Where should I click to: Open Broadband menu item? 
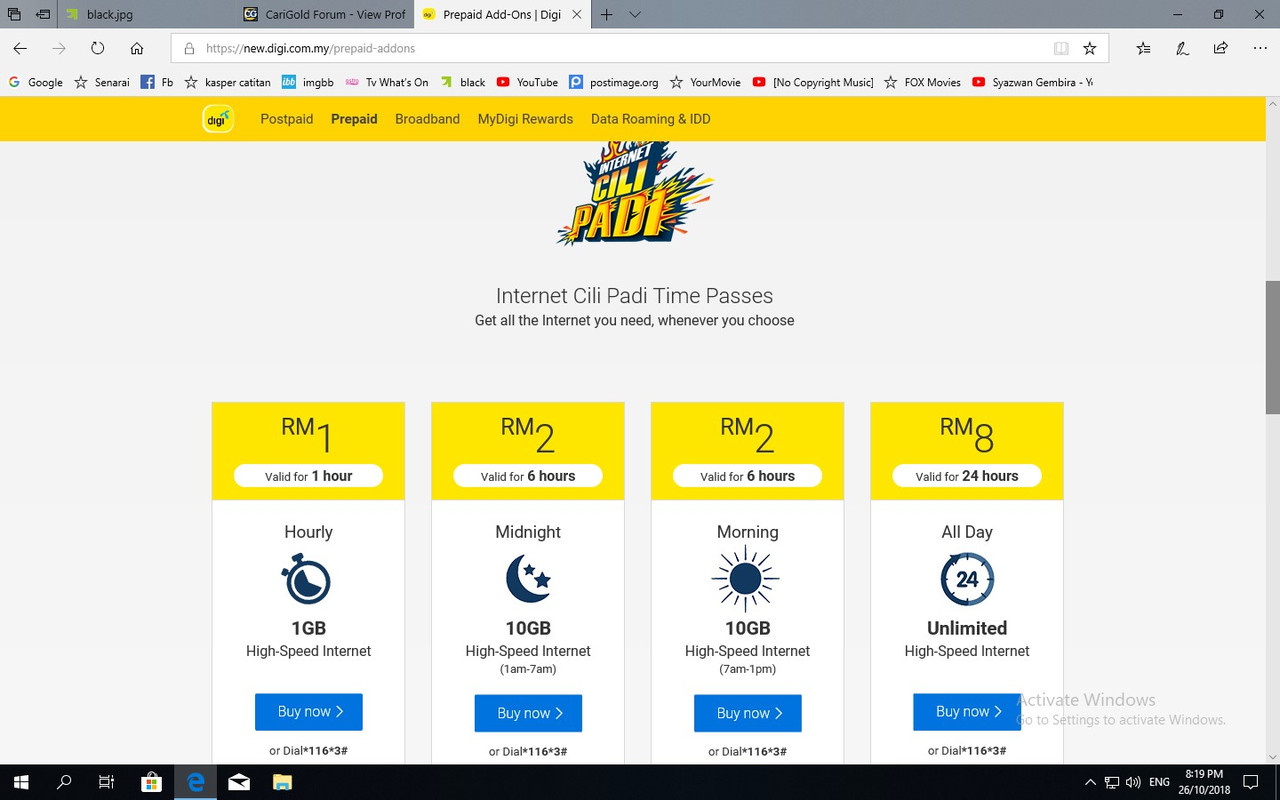click(x=427, y=119)
